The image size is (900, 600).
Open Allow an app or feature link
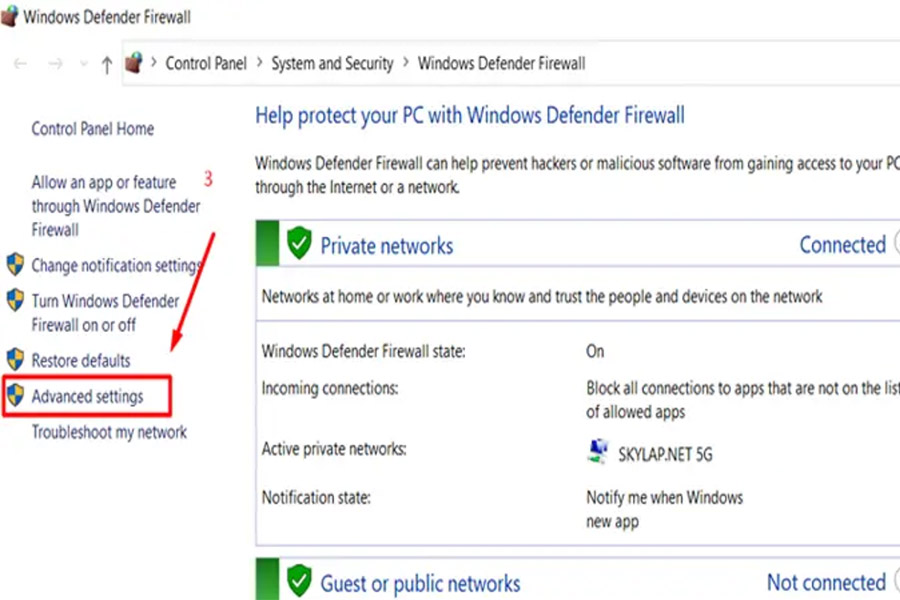tap(116, 206)
